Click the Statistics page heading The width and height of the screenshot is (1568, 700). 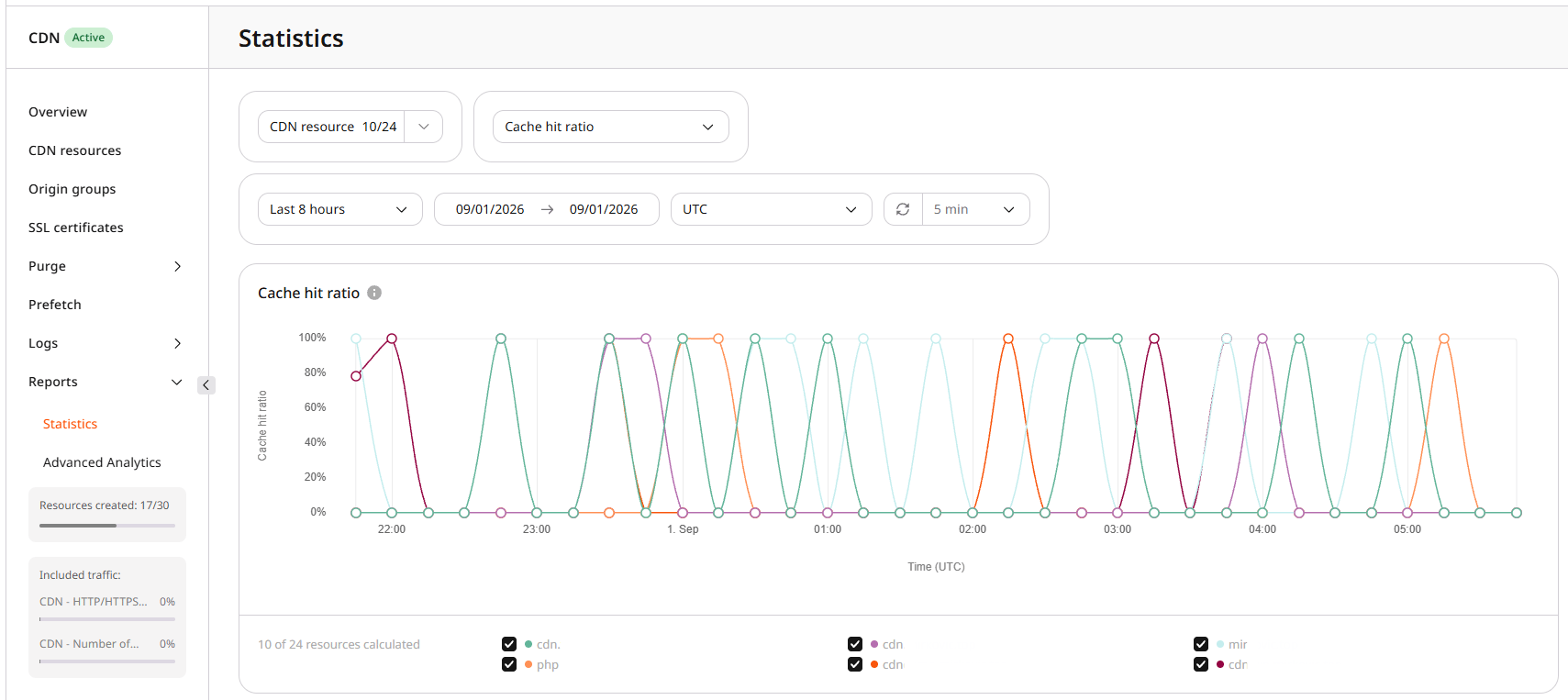(x=291, y=39)
